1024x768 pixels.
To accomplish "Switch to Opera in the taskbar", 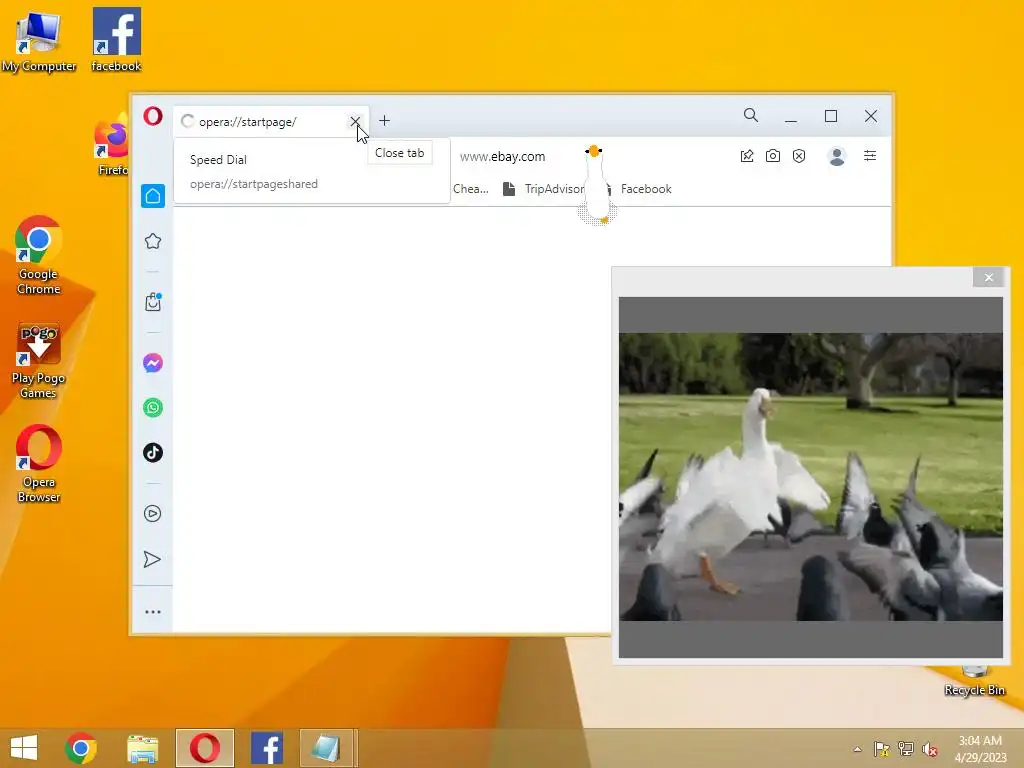I will pyautogui.click(x=204, y=748).
